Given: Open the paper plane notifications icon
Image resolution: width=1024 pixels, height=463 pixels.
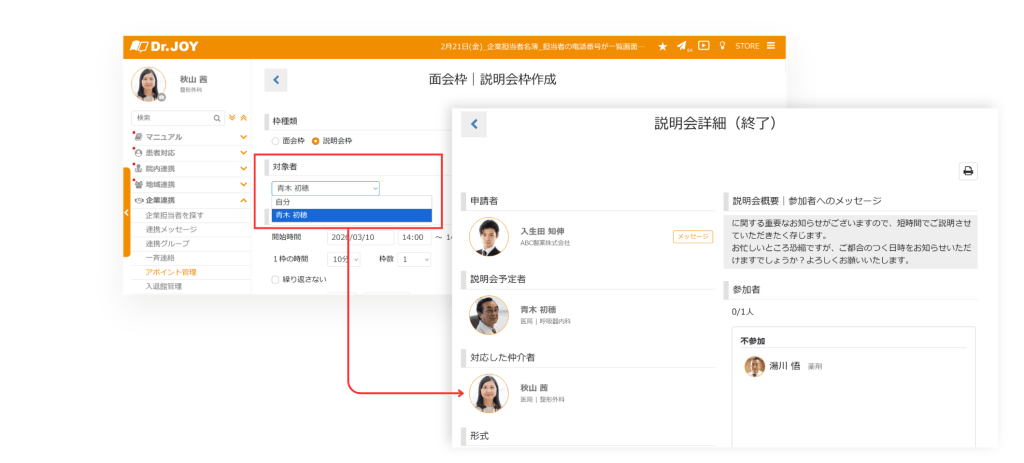Looking at the screenshot, I should 682,46.
